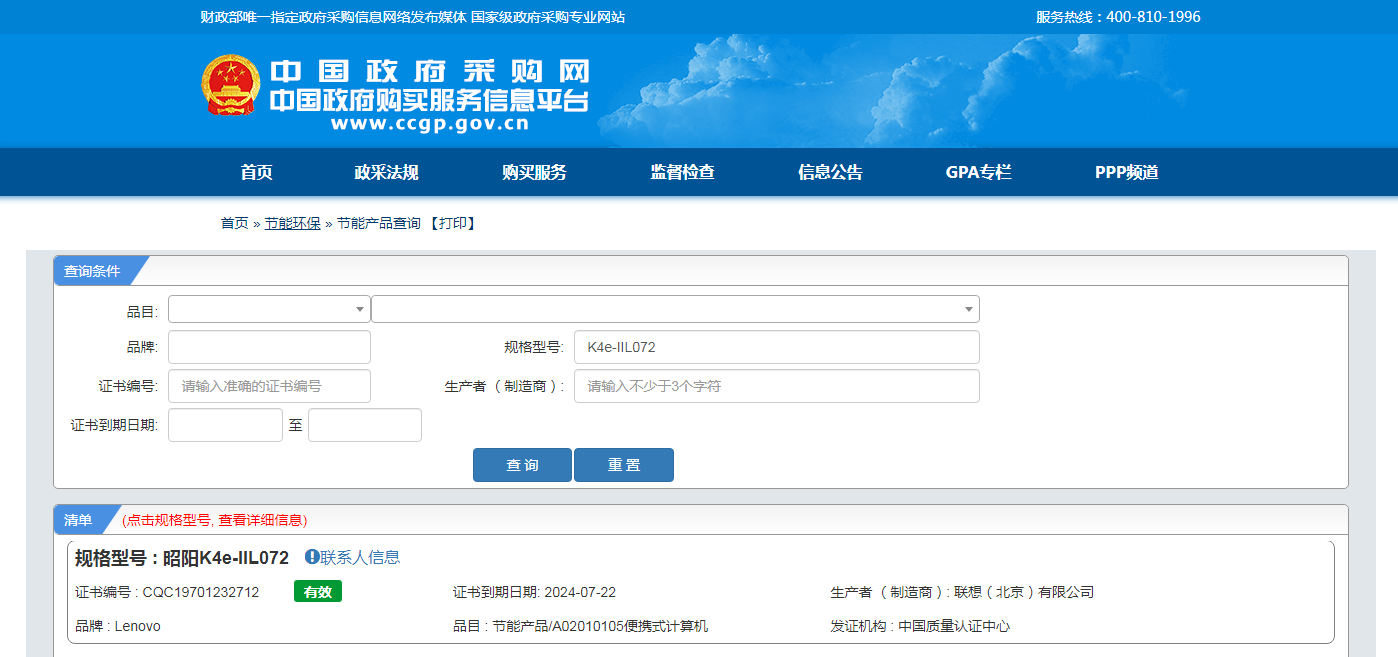The image size is (1398, 657).
Task: Expand the first 品目 category dropdown
Action: coord(269,309)
